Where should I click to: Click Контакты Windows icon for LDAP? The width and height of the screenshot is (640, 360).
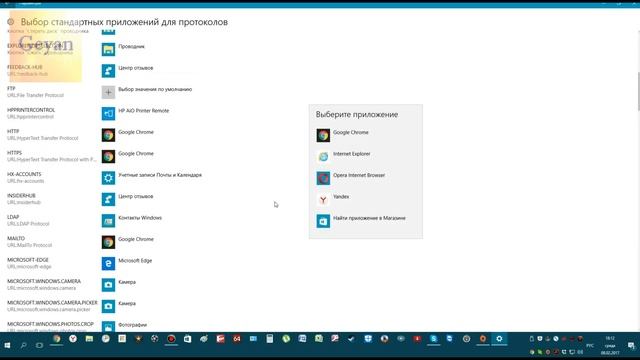click(108, 221)
